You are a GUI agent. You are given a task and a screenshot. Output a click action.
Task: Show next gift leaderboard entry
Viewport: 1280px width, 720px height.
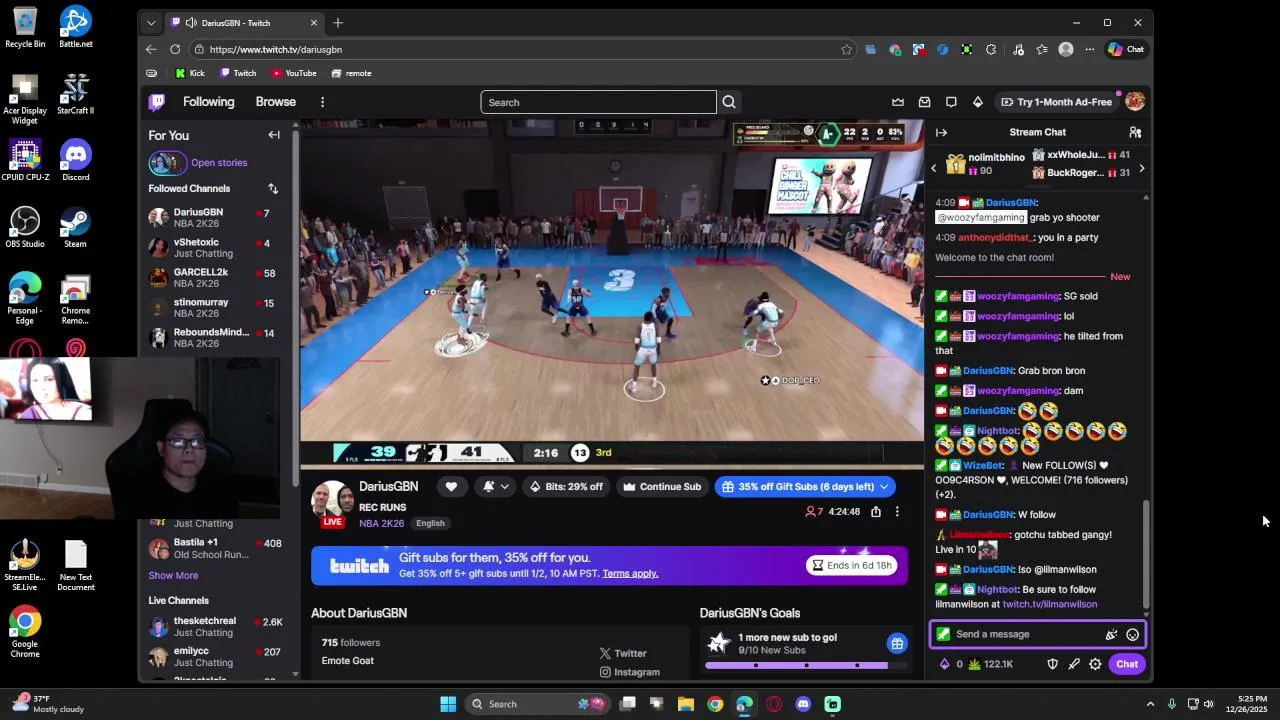tap(1141, 168)
